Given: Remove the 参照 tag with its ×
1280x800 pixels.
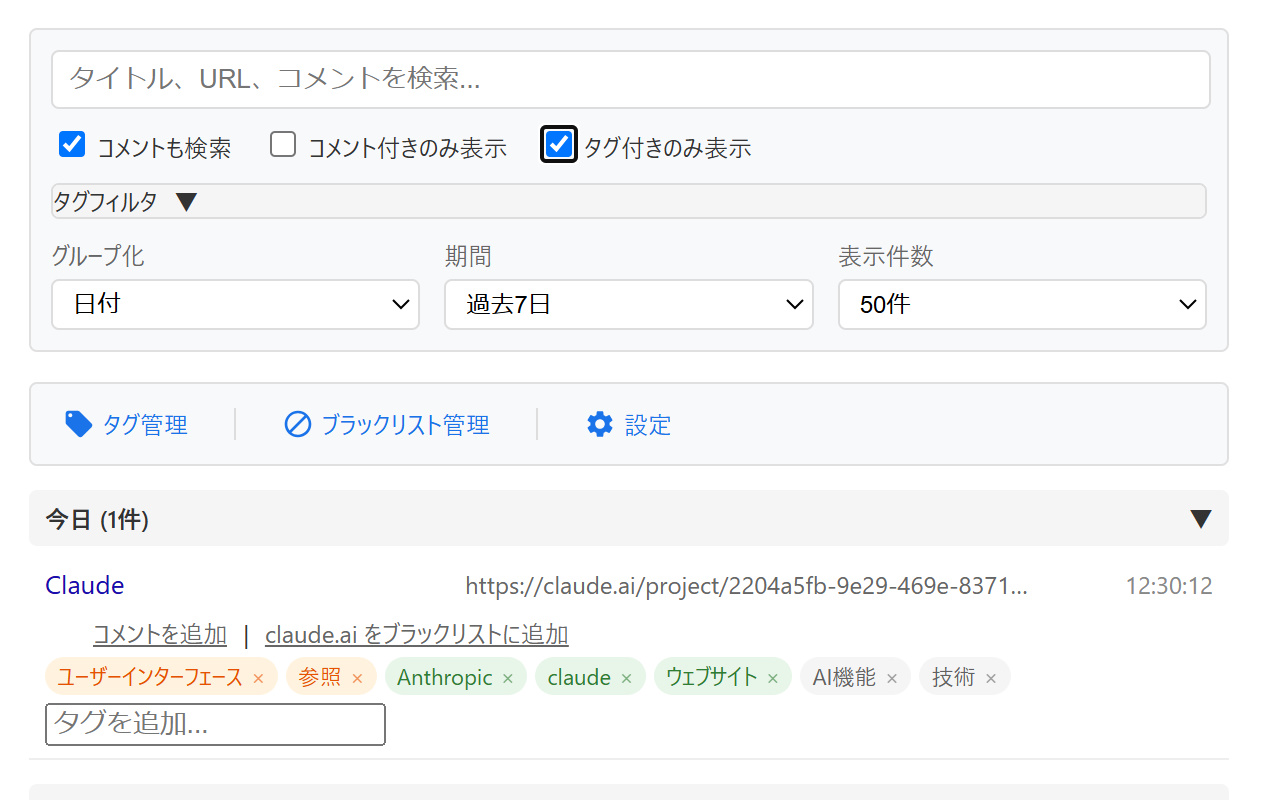Looking at the screenshot, I should 357,678.
